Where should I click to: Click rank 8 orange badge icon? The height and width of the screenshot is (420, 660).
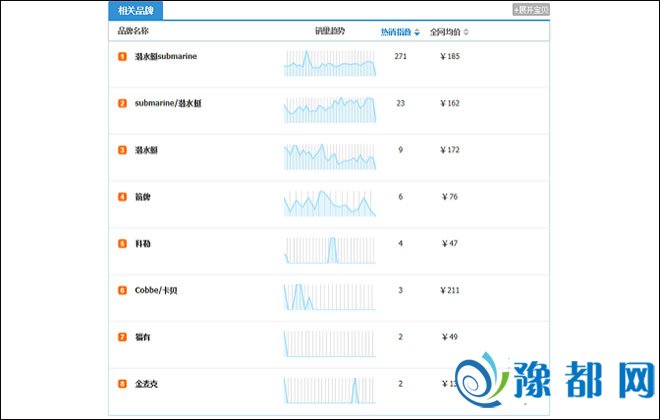point(122,384)
